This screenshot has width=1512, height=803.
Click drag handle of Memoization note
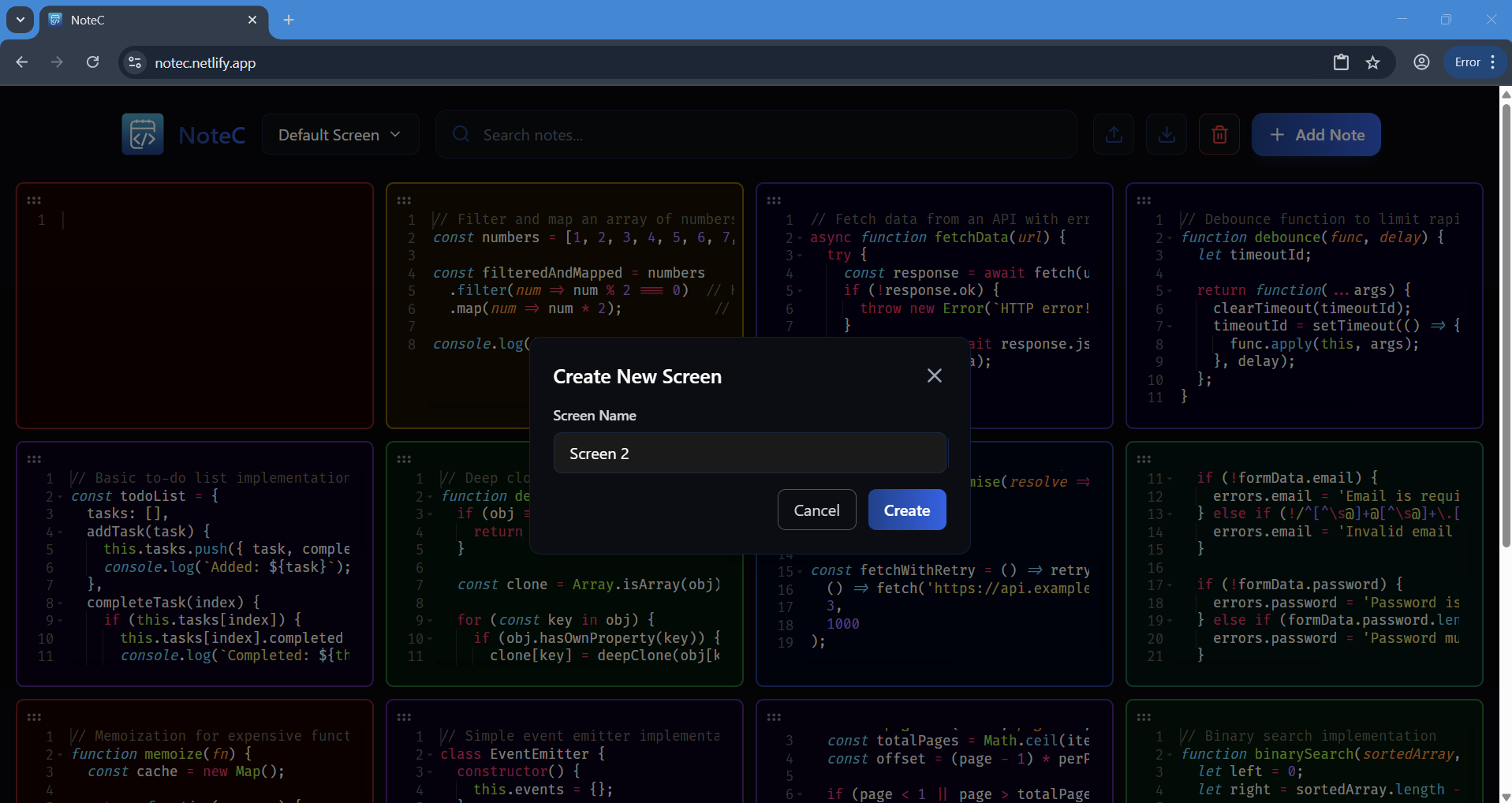click(x=34, y=717)
